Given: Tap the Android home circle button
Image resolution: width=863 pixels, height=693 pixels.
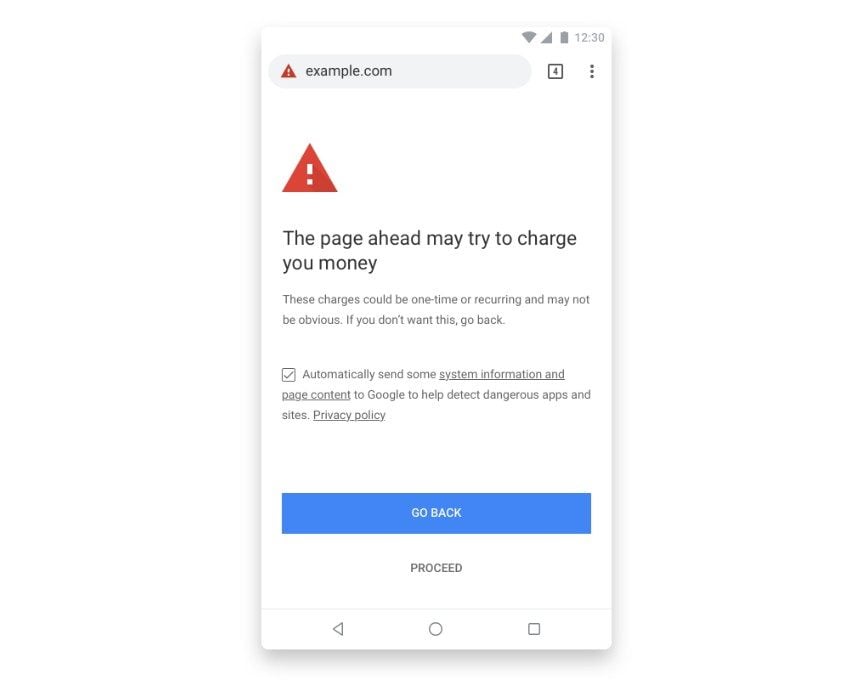Looking at the screenshot, I should [x=435, y=629].
